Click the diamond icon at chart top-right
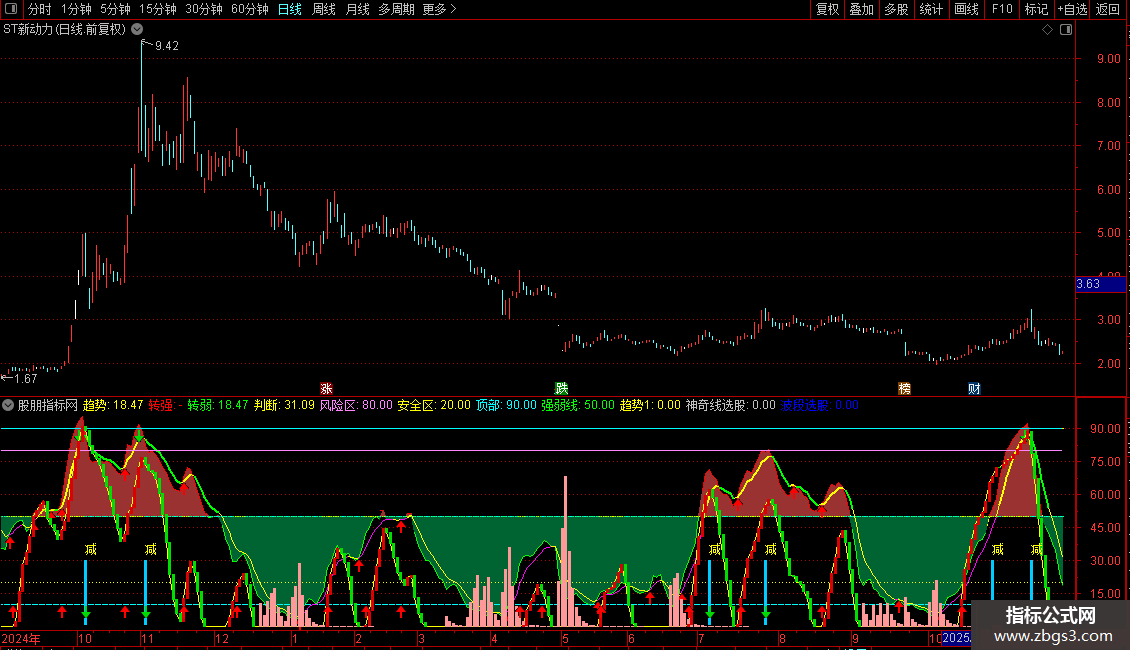Viewport: 1130px width, 650px height. [x=1047, y=30]
